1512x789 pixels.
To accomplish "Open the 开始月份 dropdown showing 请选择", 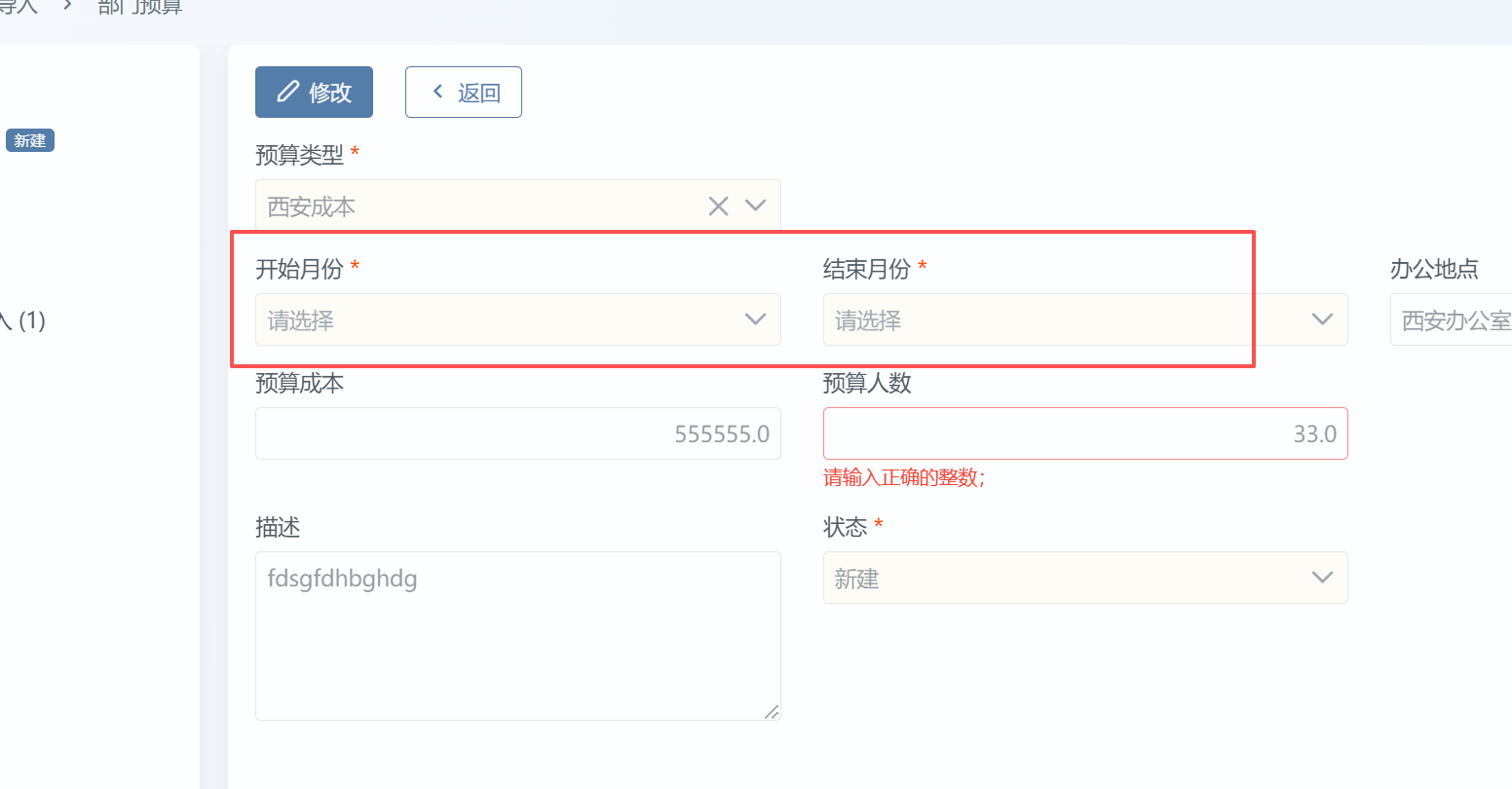I will coord(497,319).
